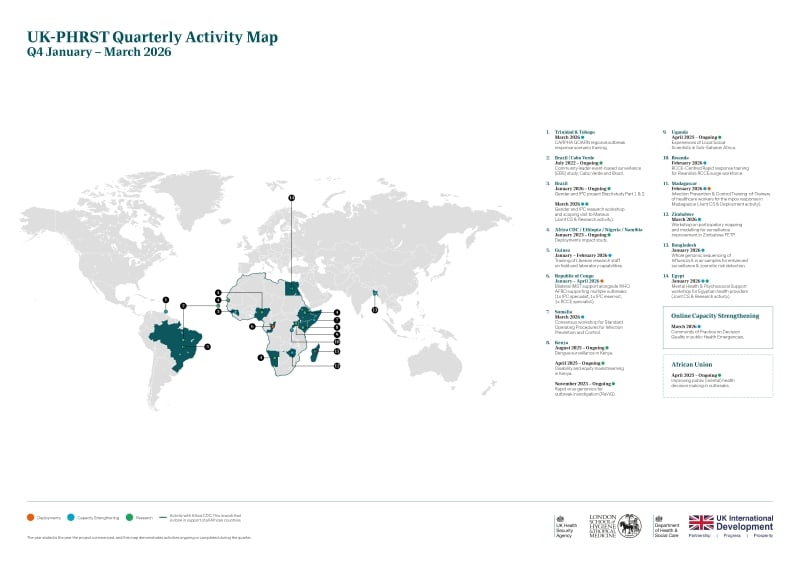The width and height of the screenshot is (800, 566).
Task: Click the blue Capacity Strengthening legend dot
Action: click(x=71, y=518)
